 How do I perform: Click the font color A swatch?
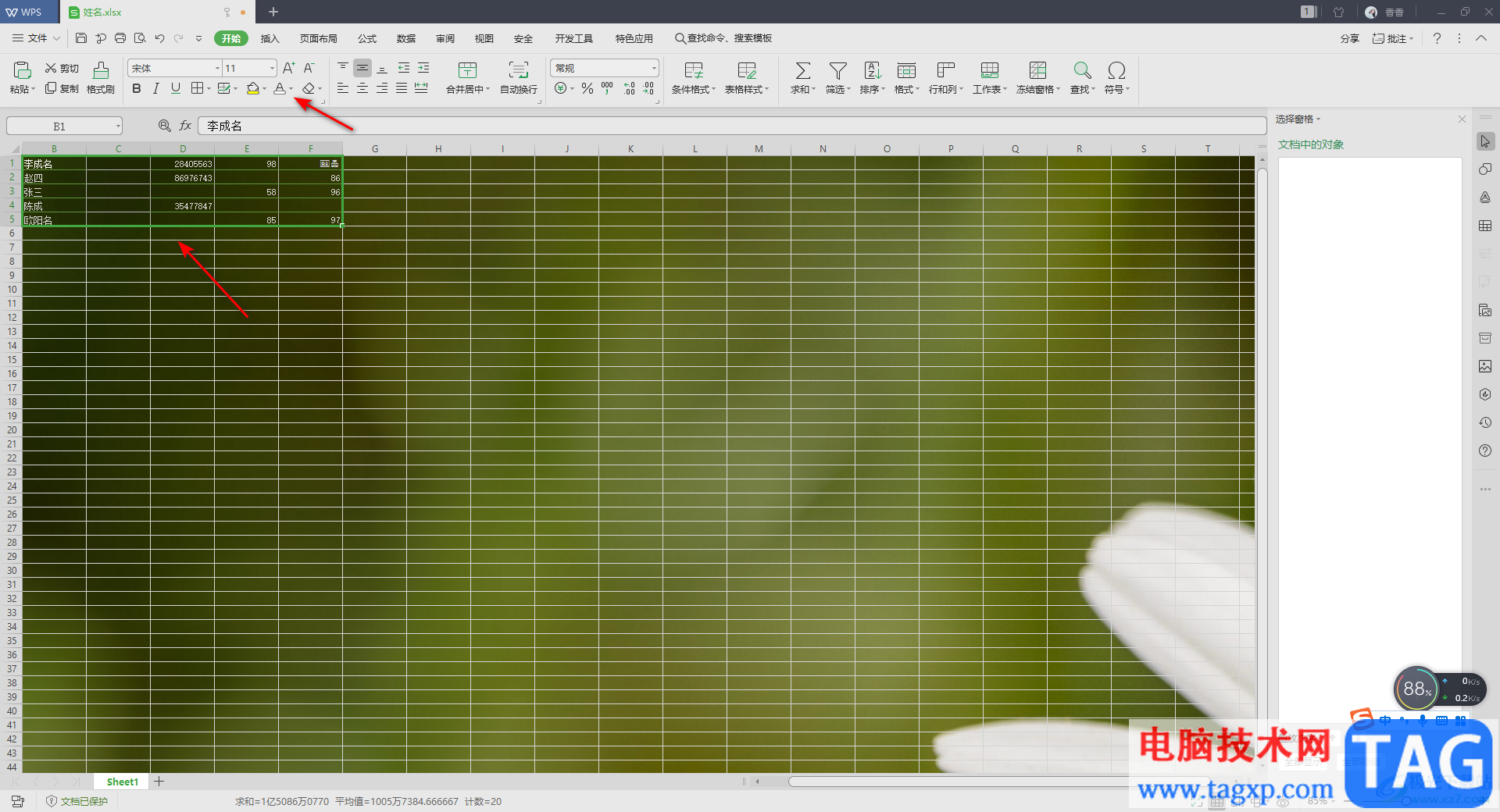pyautogui.click(x=279, y=89)
